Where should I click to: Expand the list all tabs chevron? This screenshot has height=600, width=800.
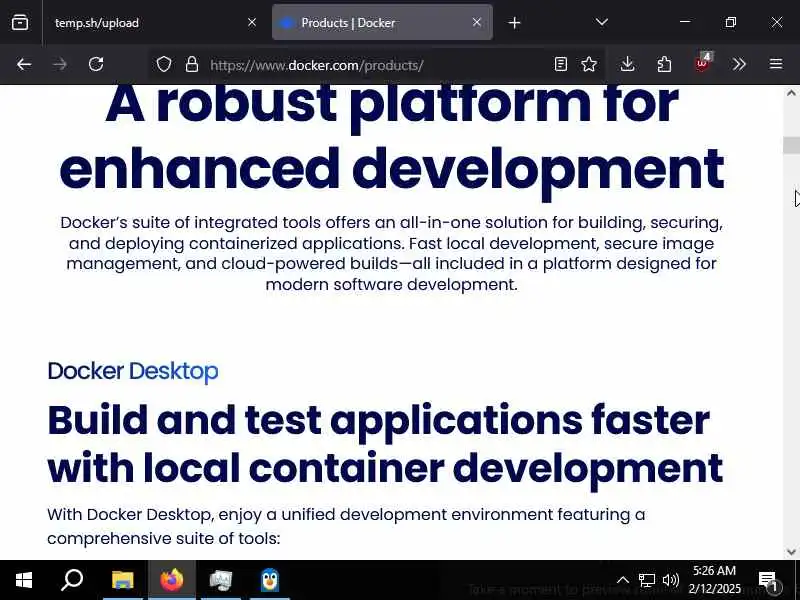click(x=602, y=22)
